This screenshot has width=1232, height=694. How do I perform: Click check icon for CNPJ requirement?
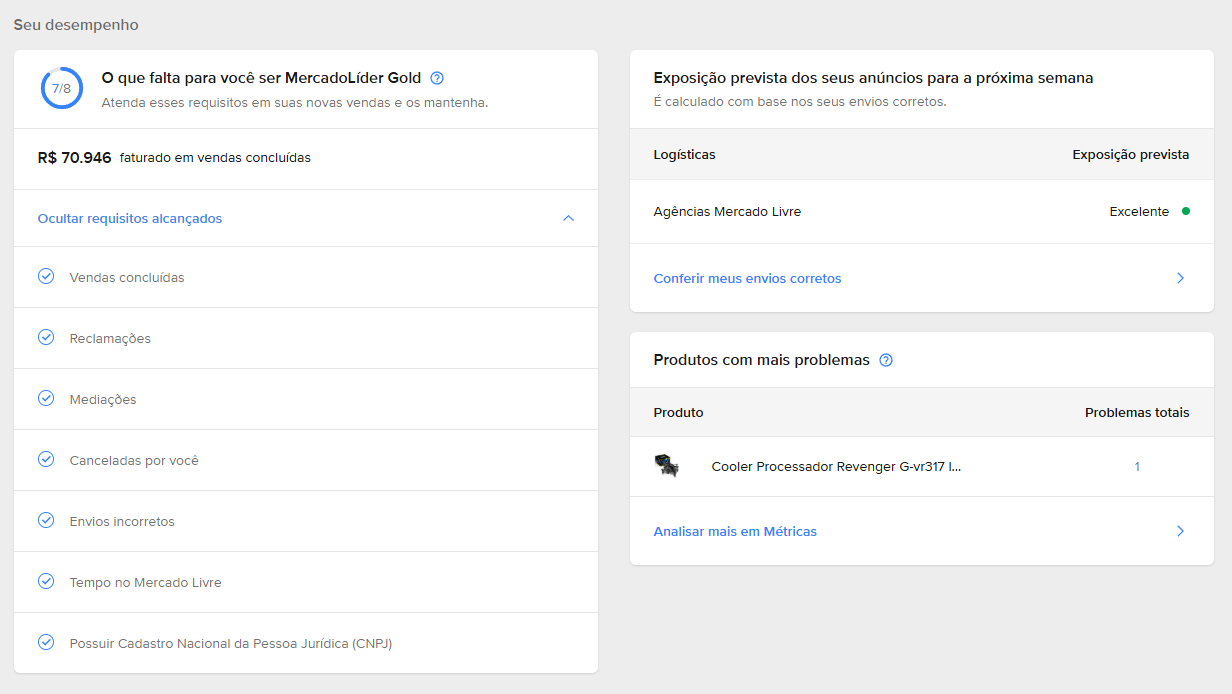point(46,642)
